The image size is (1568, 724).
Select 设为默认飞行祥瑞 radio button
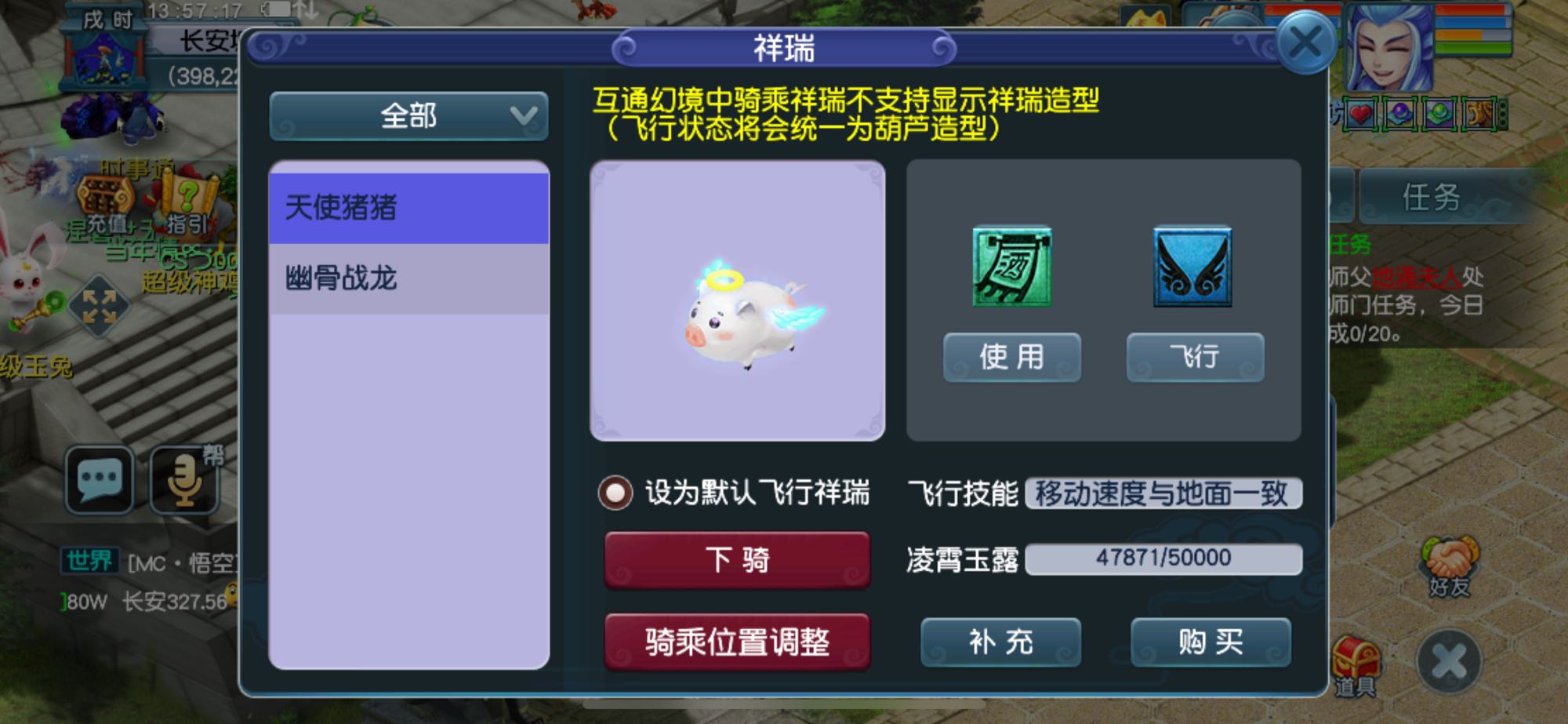pyautogui.click(x=615, y=493)
